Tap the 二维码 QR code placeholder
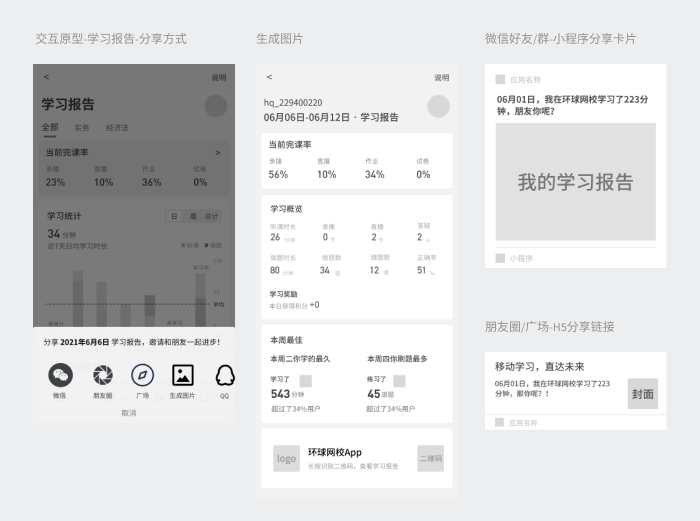This screenshot has width=700, height=521. point(431,458)
